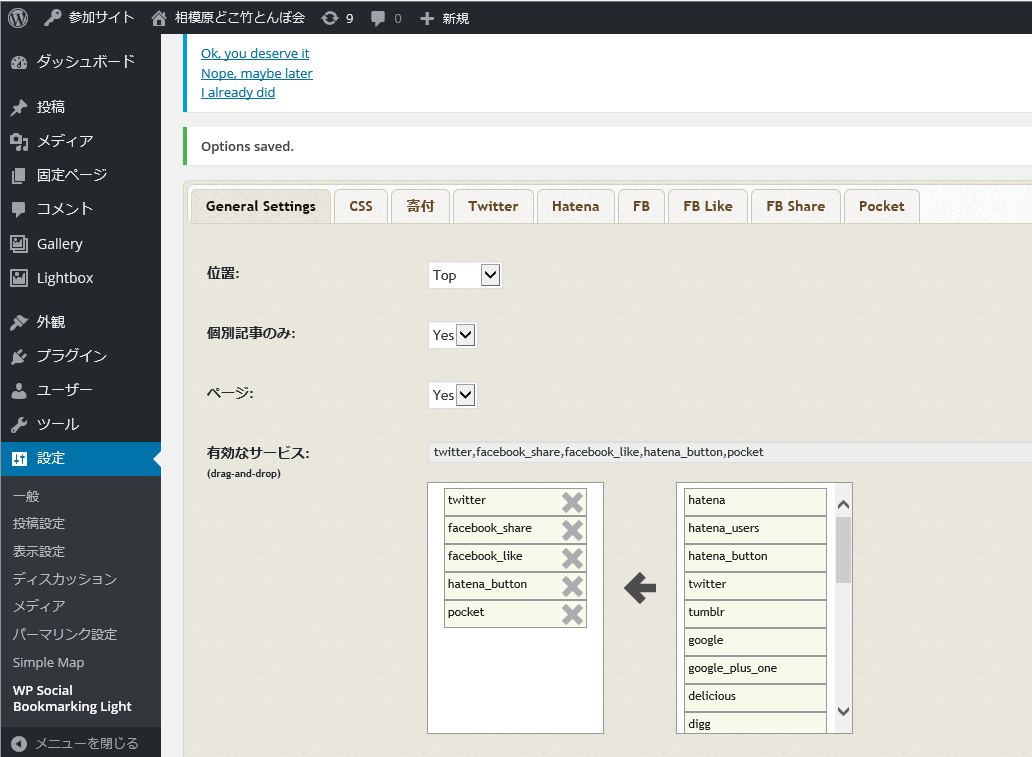The image size is (1032, 757).
Task: Remove twitter from enabled services with its X
Action: [573, 502]
